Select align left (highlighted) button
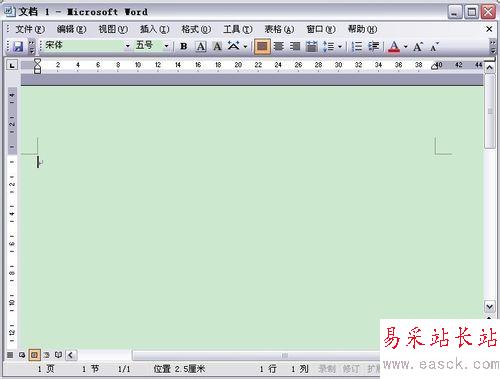 (262, 46)
